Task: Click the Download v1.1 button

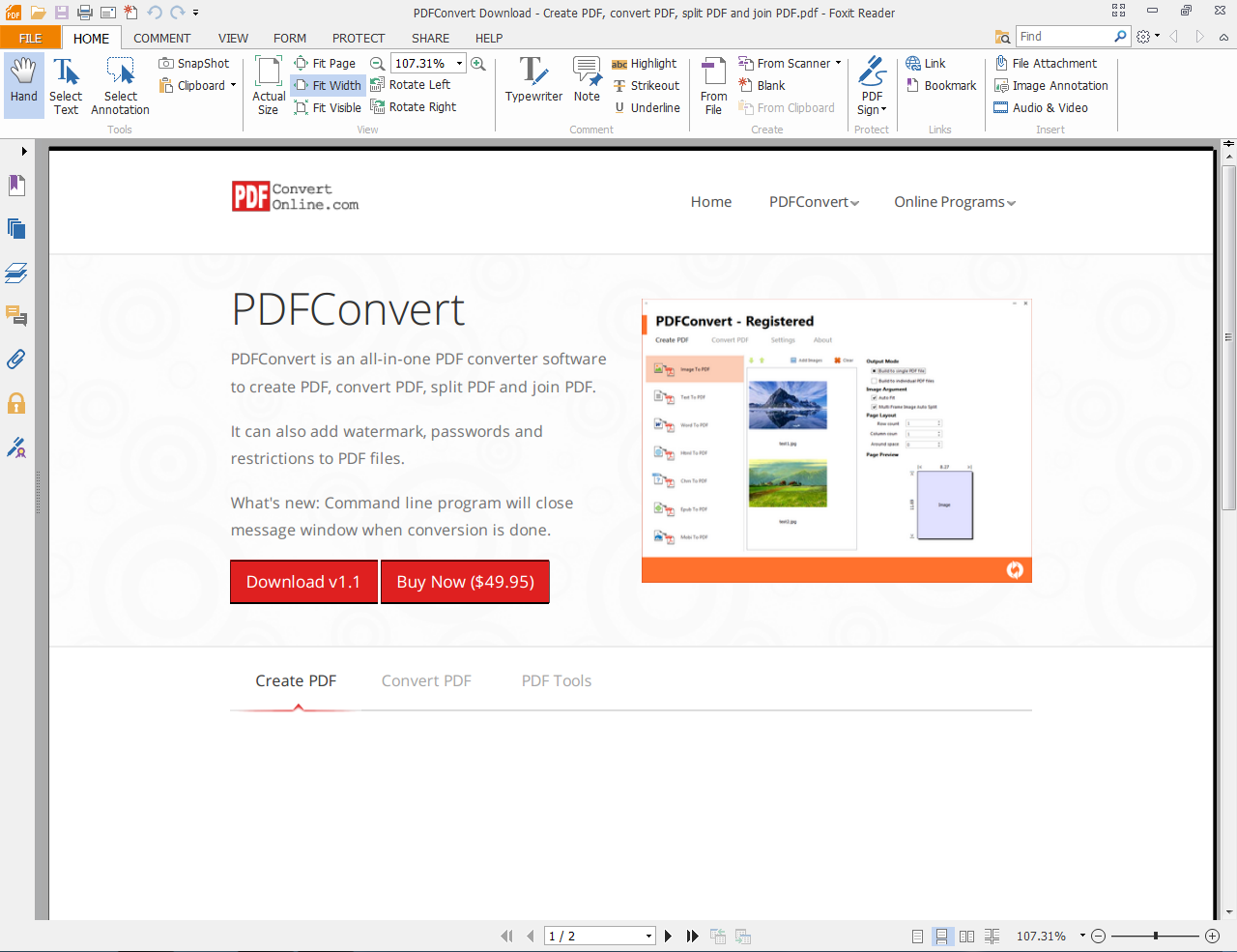Action: coord(303,582)
